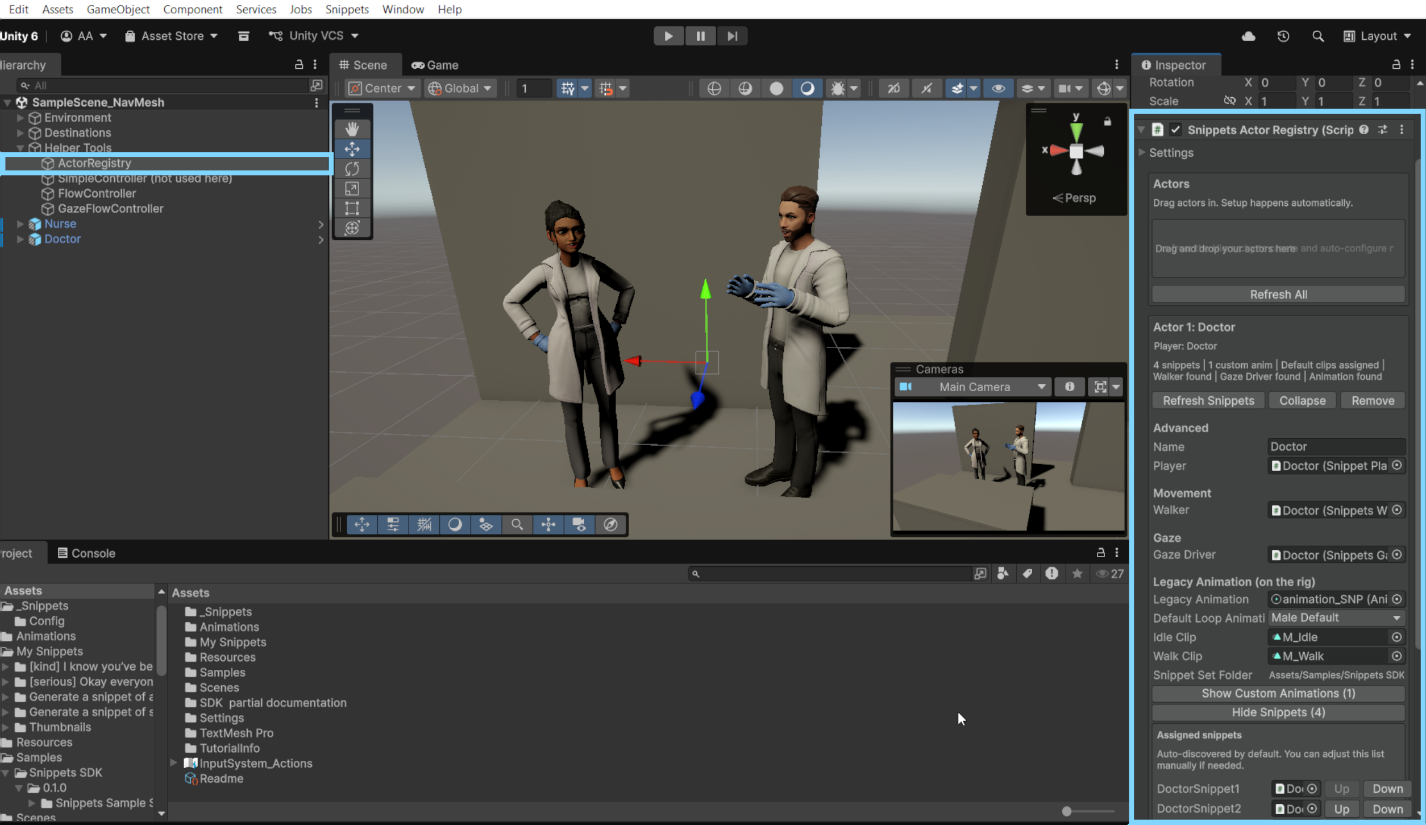Open the Layout dropdown
Viewport: 1426px width, 825px height.
point(1377,36)
